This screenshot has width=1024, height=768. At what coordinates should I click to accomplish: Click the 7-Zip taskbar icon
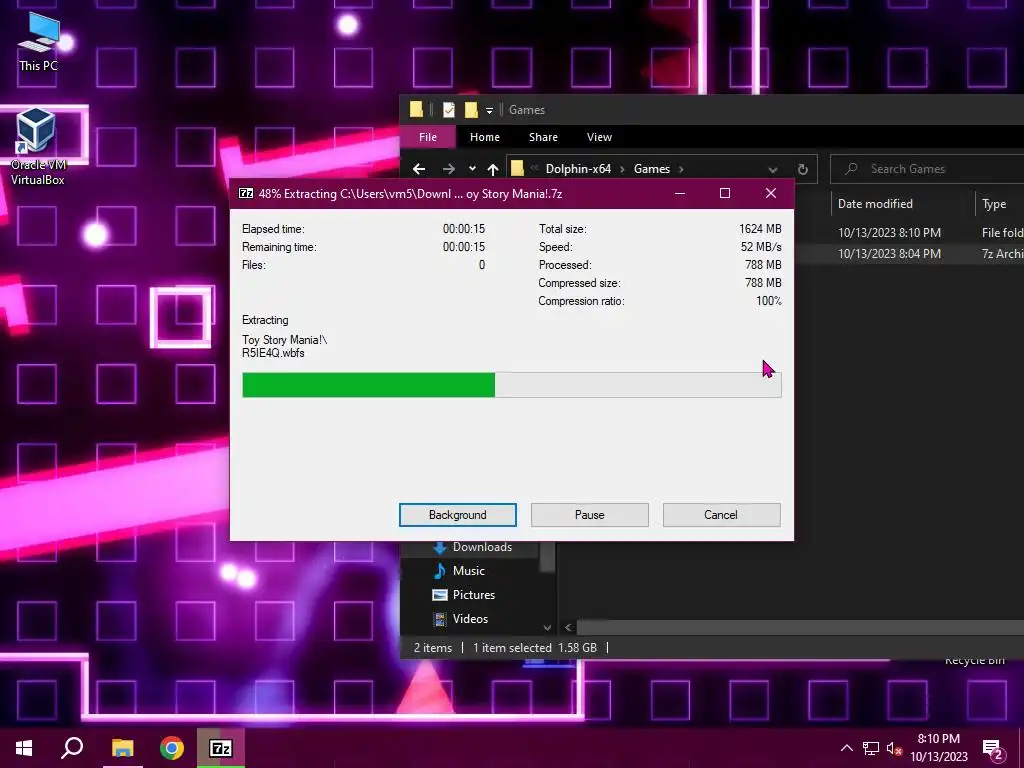[221, 748]
